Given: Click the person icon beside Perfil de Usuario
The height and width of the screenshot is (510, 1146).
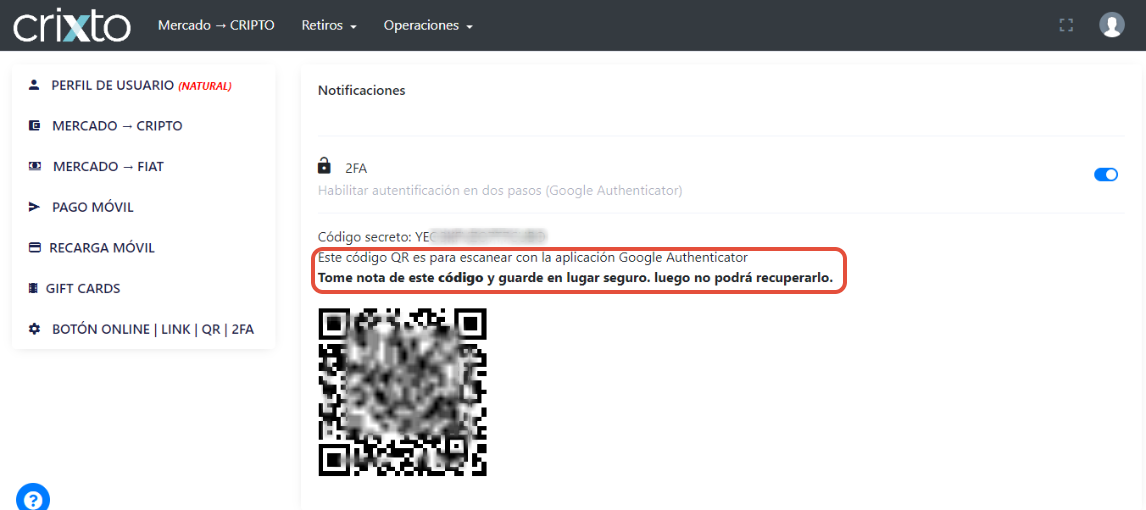Looking at the screenshot, I should [x=34, y=85].
